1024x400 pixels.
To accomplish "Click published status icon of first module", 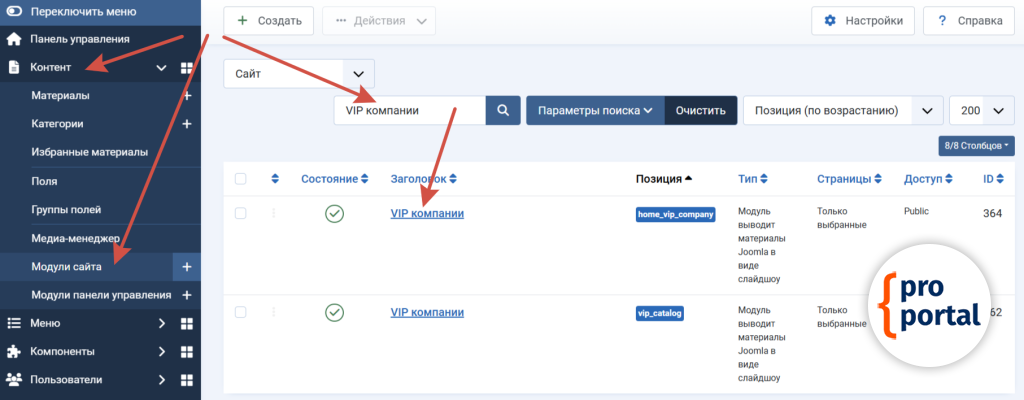I will tap(334, 213).
